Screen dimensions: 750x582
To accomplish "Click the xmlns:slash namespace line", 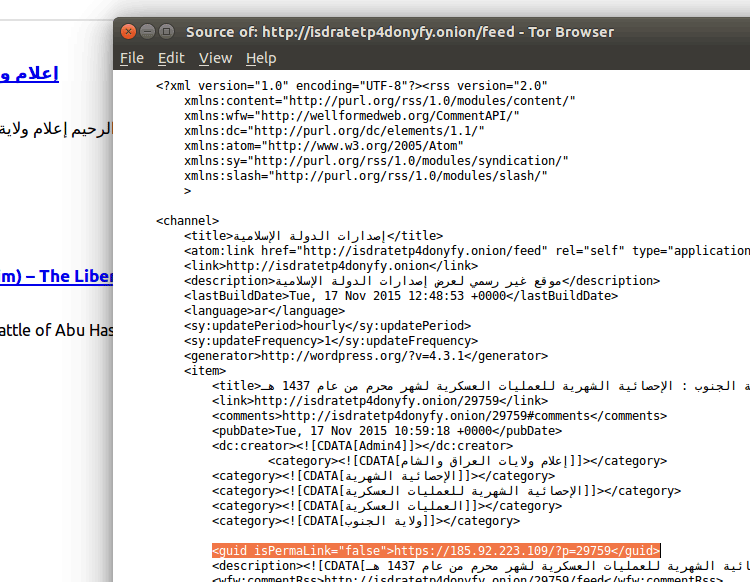I will [366, 176].
